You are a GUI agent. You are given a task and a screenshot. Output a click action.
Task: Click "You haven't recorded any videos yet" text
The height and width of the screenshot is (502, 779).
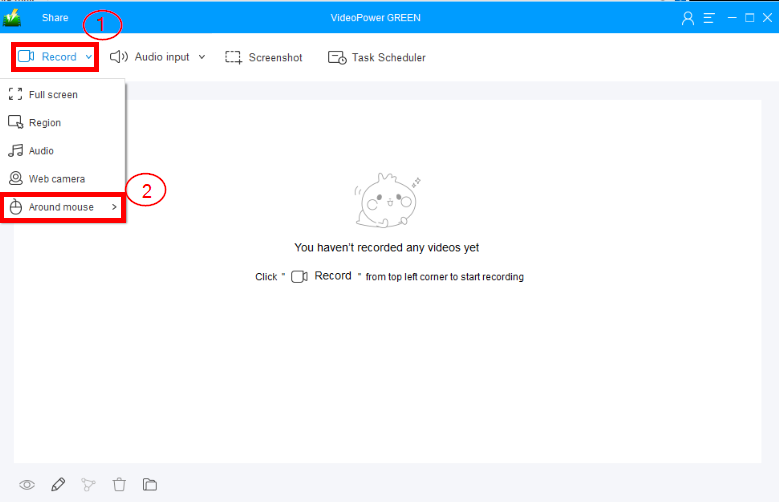(x=387, y=248)
